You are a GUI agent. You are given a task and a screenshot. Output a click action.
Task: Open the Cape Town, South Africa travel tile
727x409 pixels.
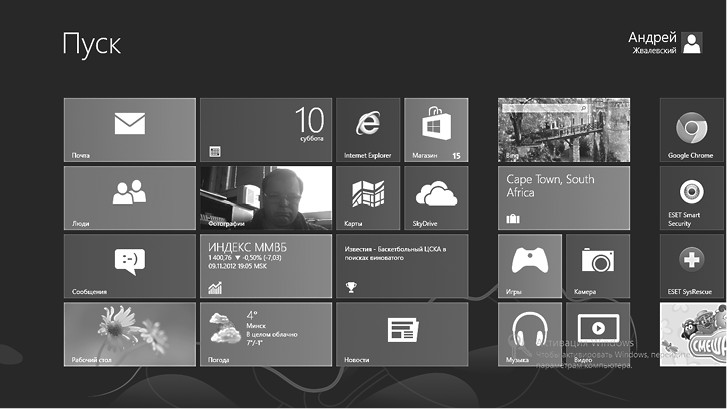click(x=564, y=198)
